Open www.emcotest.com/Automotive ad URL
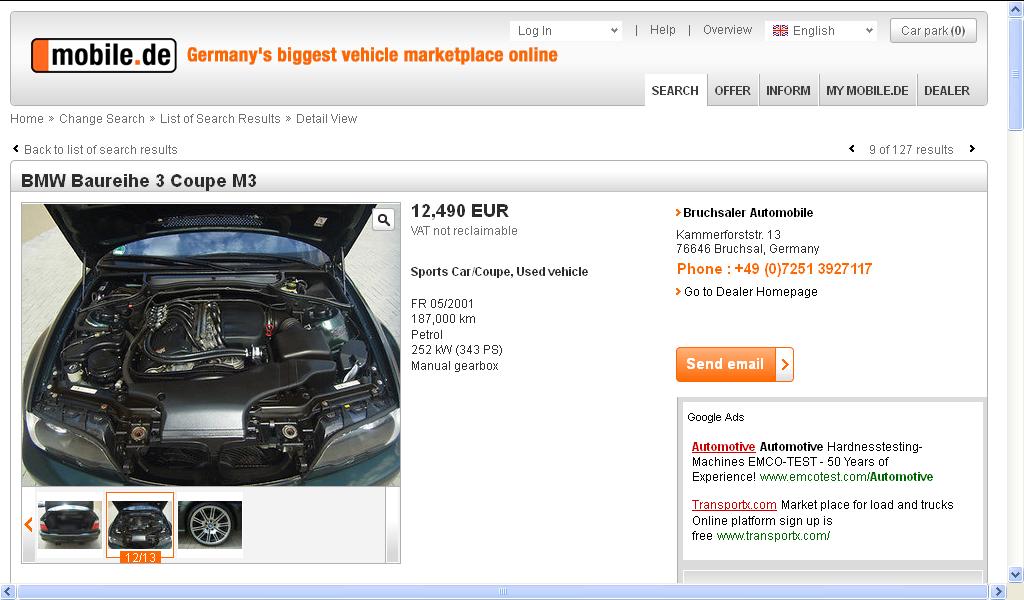This screenshot has width=1024, height=600. [x=846, y=477]
